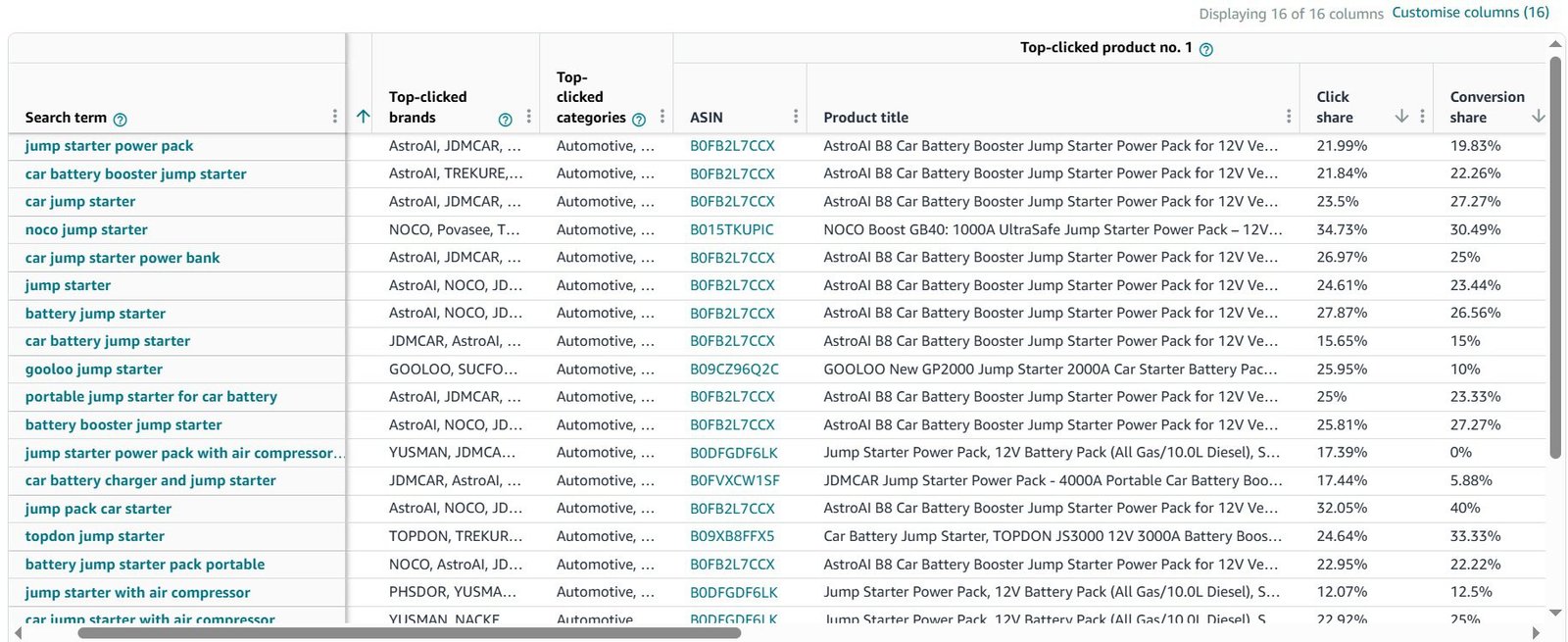
Task: Select the 30.49% conversion share value
Action: tap(1475, 230)
